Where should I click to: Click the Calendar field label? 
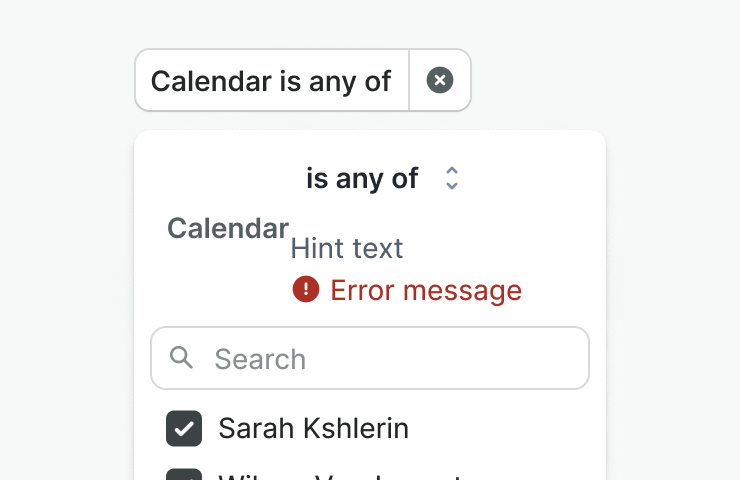click(x=228, y=228)
